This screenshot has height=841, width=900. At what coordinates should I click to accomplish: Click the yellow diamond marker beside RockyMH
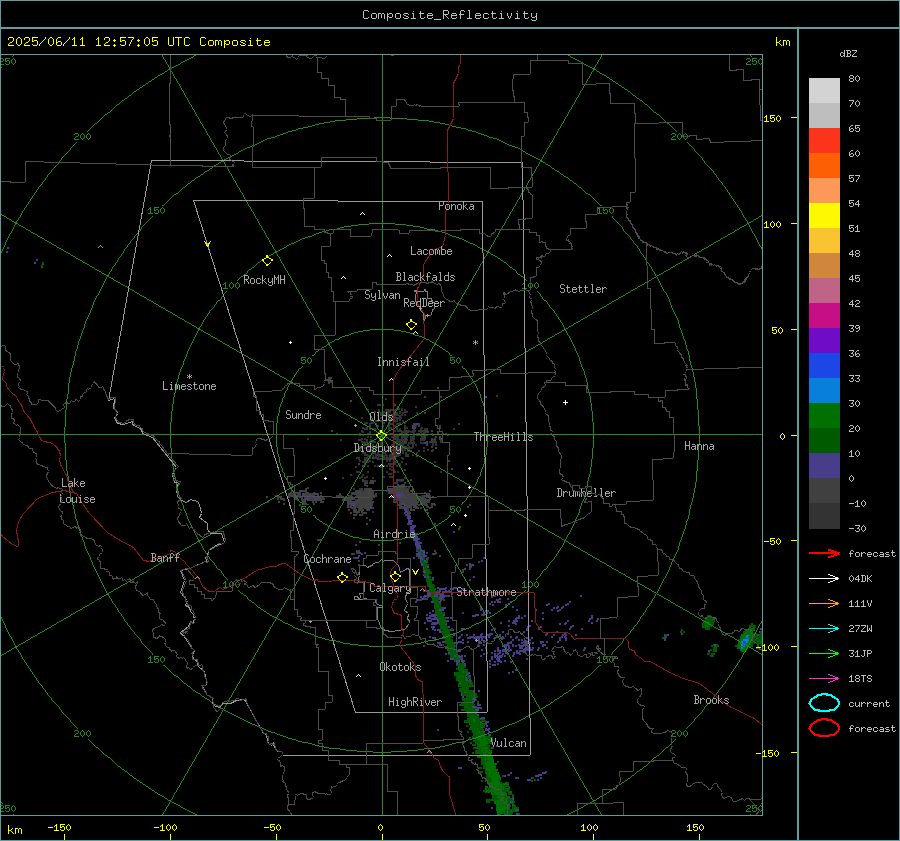[x=267, y=261]
